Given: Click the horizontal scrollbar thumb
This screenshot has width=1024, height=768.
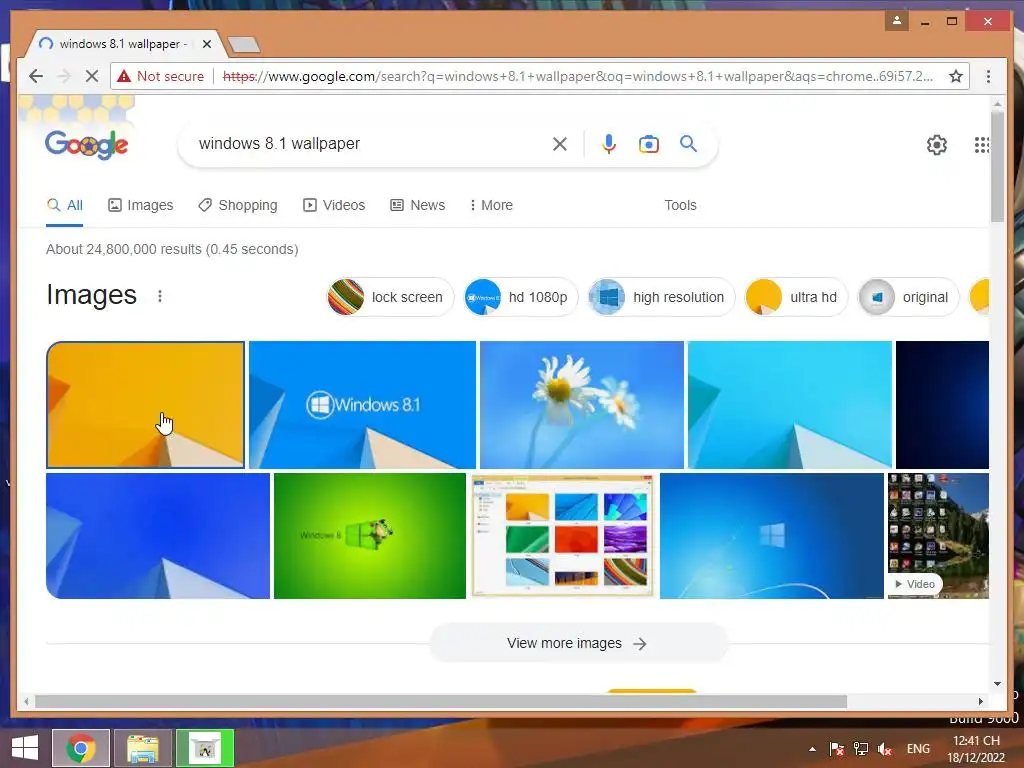Looking at the screenshot, I should (441, 701).
